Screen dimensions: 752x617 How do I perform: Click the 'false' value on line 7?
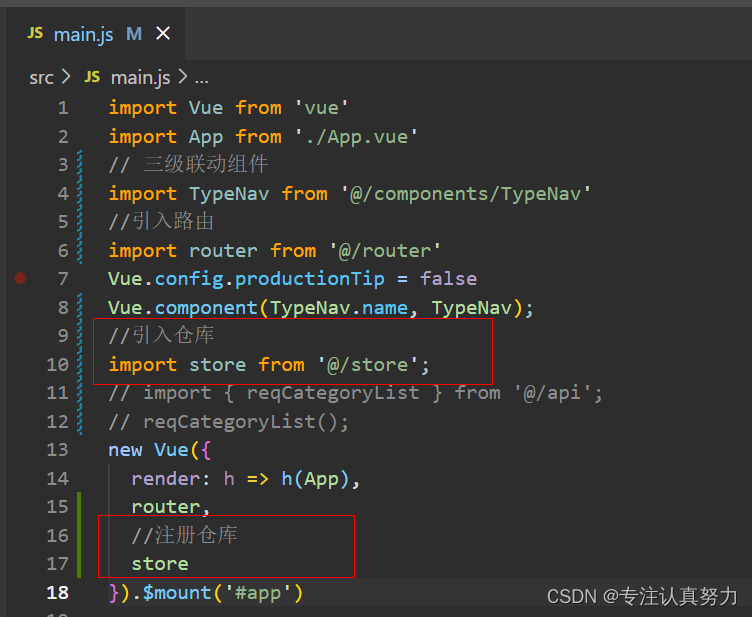[448, 279]
